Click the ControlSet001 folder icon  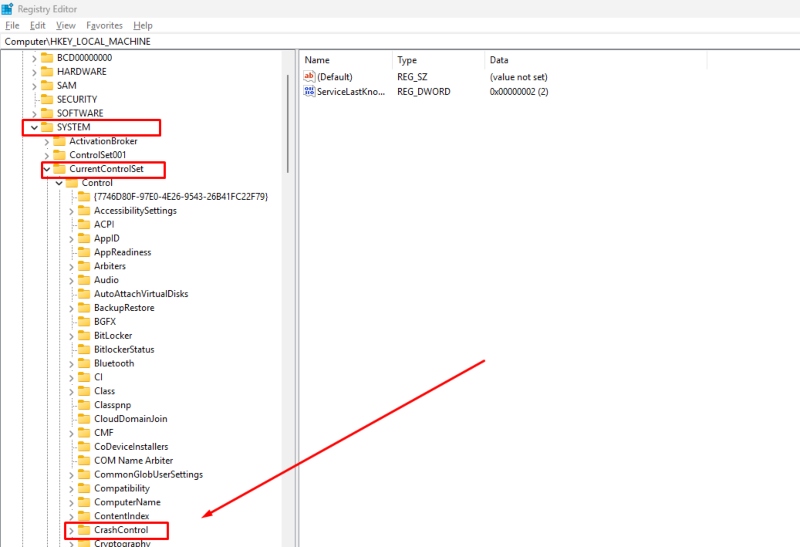coord(59,154)
